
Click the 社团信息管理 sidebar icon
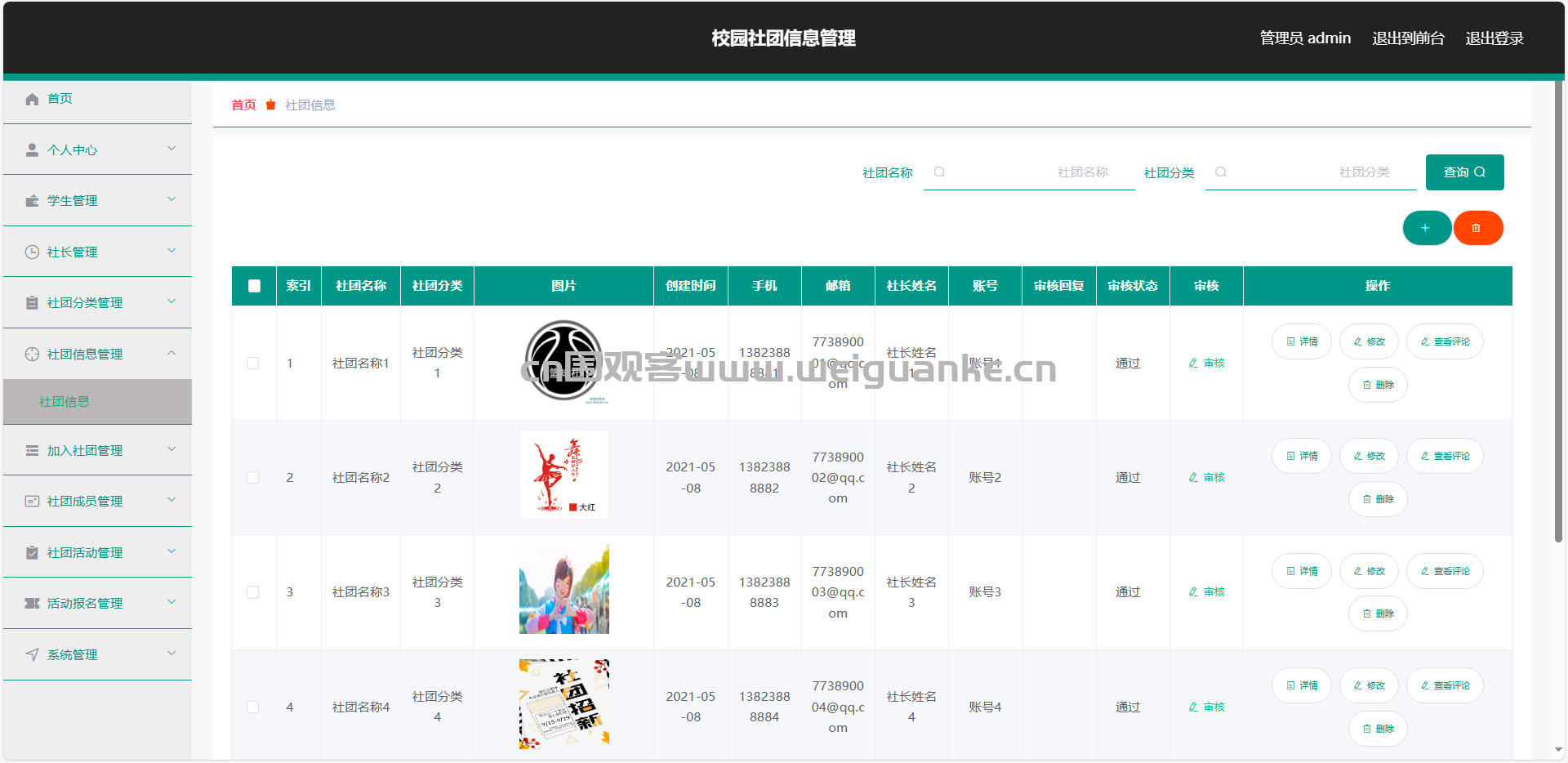[32, 355]
